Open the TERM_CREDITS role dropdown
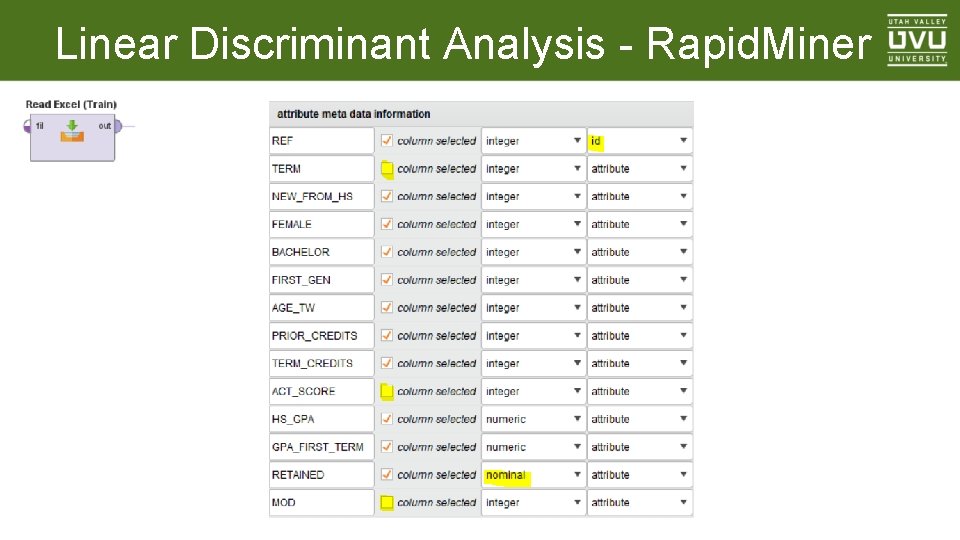The height and width of the screenshot is (540, 960). tap(640, 363)
